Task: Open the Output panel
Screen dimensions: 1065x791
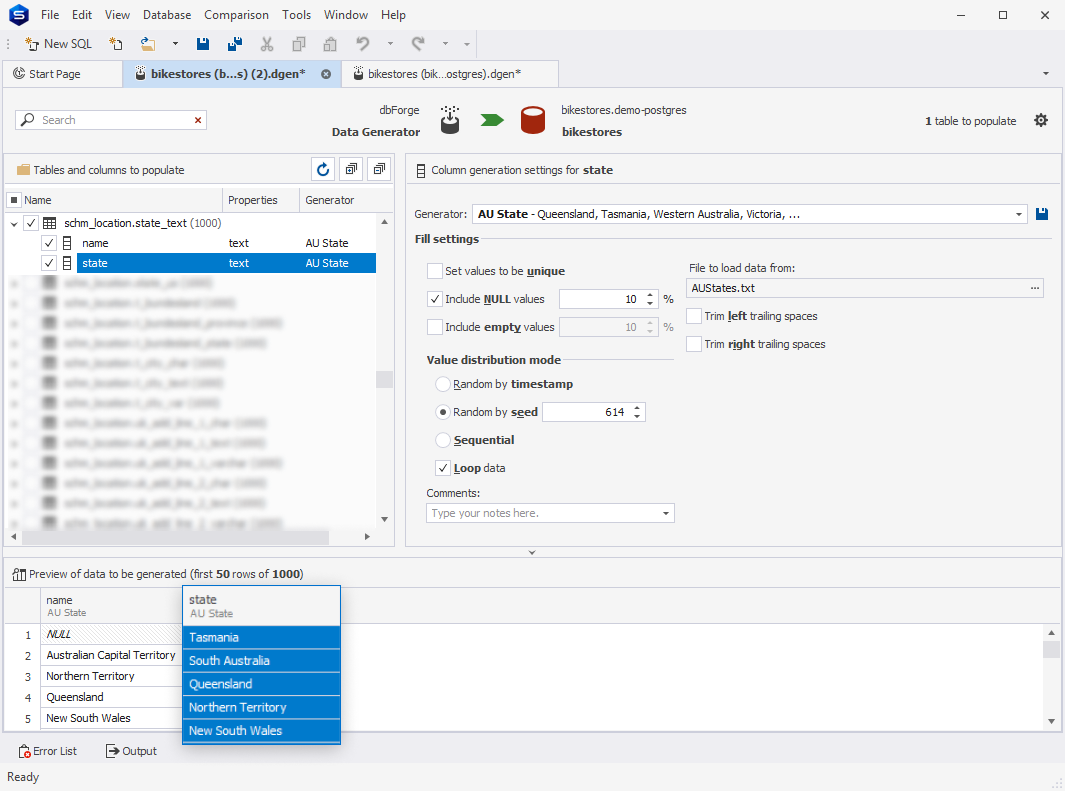Action: (x=132, y=751)
